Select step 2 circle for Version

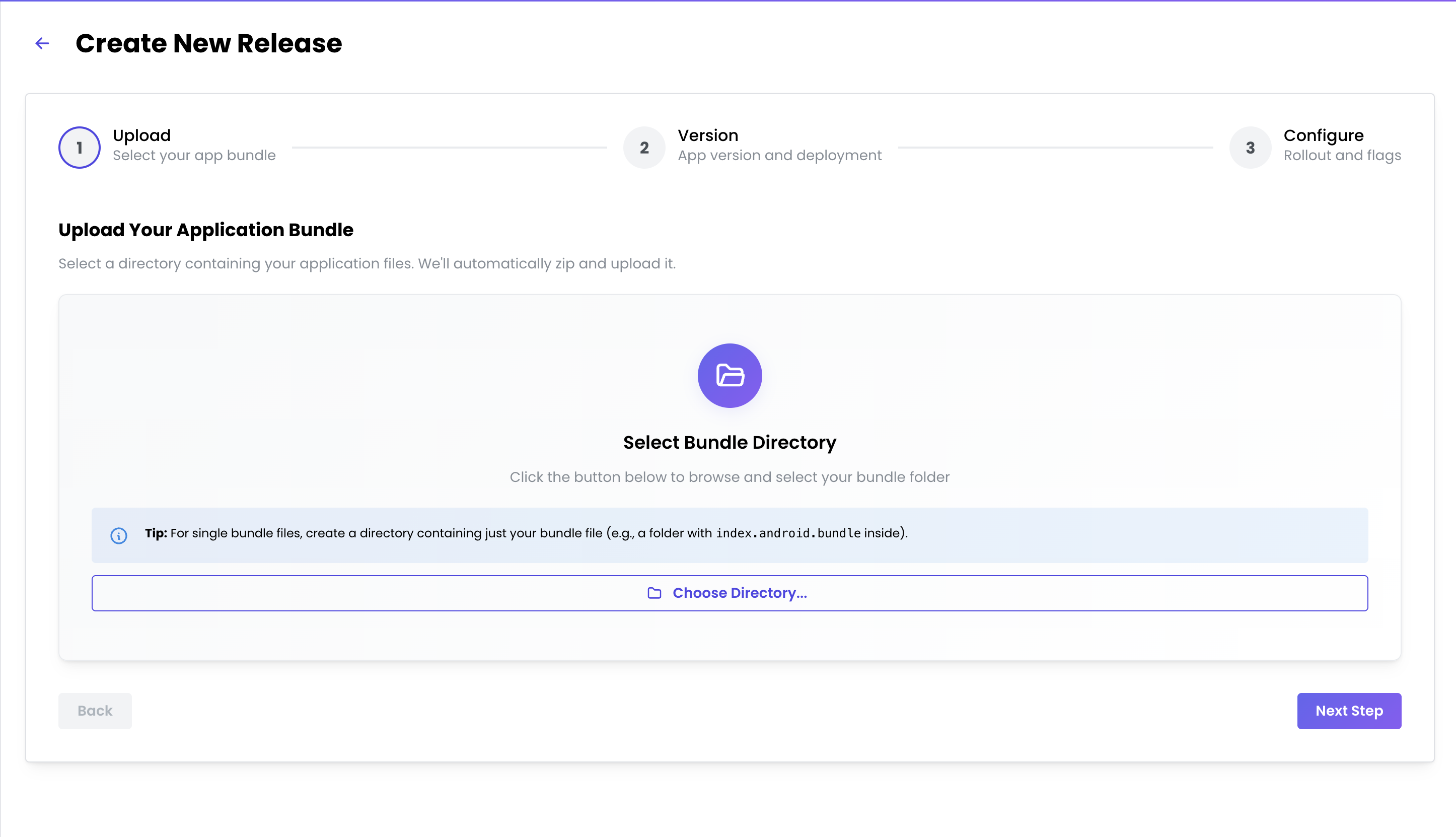[644, 147]
